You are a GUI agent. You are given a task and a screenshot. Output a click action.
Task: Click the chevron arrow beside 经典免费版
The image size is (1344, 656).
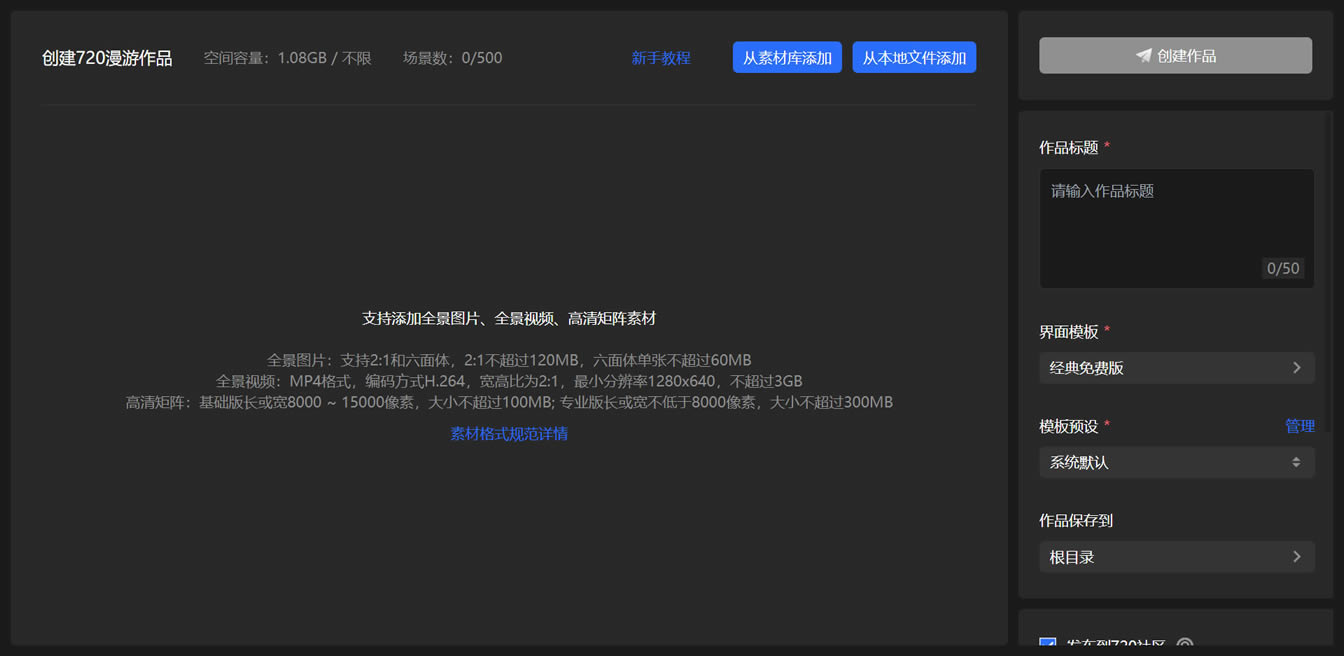coord(1297,368)
